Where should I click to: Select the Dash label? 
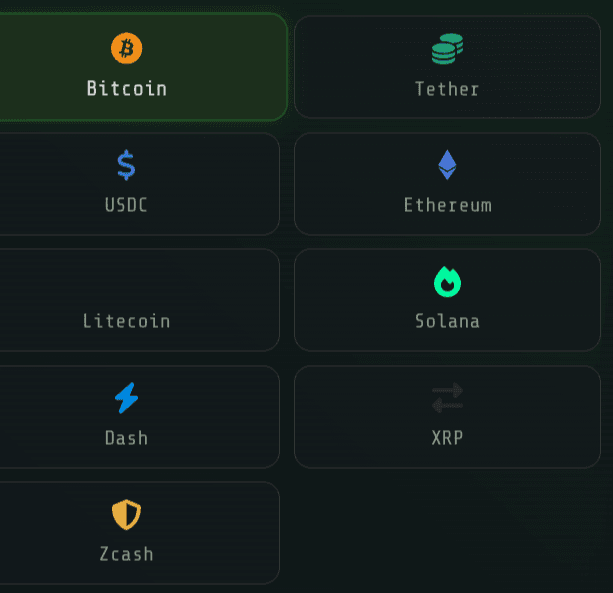coord(126,437)
